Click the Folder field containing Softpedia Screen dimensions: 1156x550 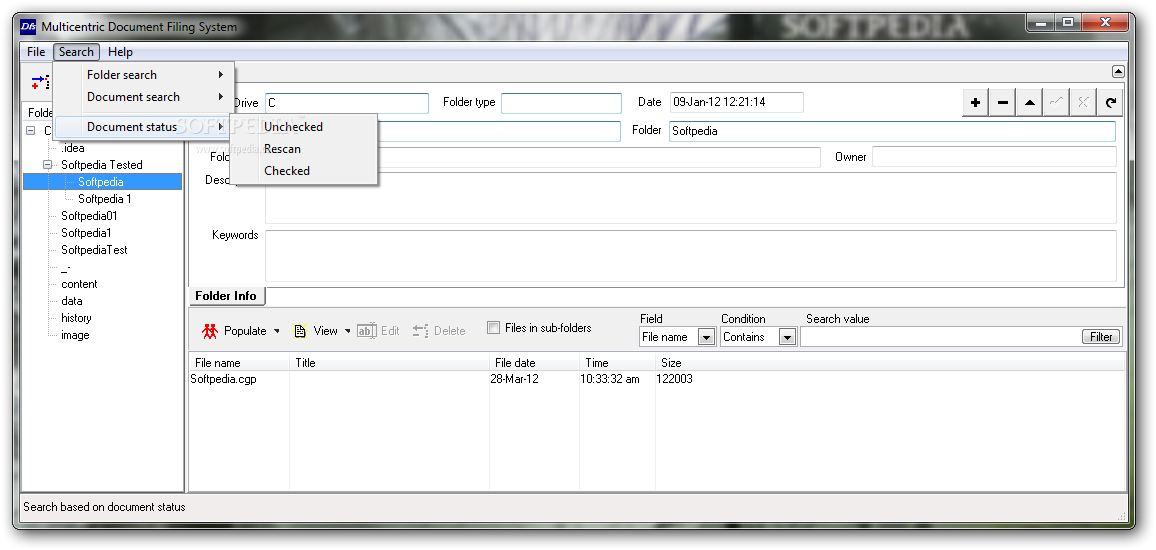point(892,131)
